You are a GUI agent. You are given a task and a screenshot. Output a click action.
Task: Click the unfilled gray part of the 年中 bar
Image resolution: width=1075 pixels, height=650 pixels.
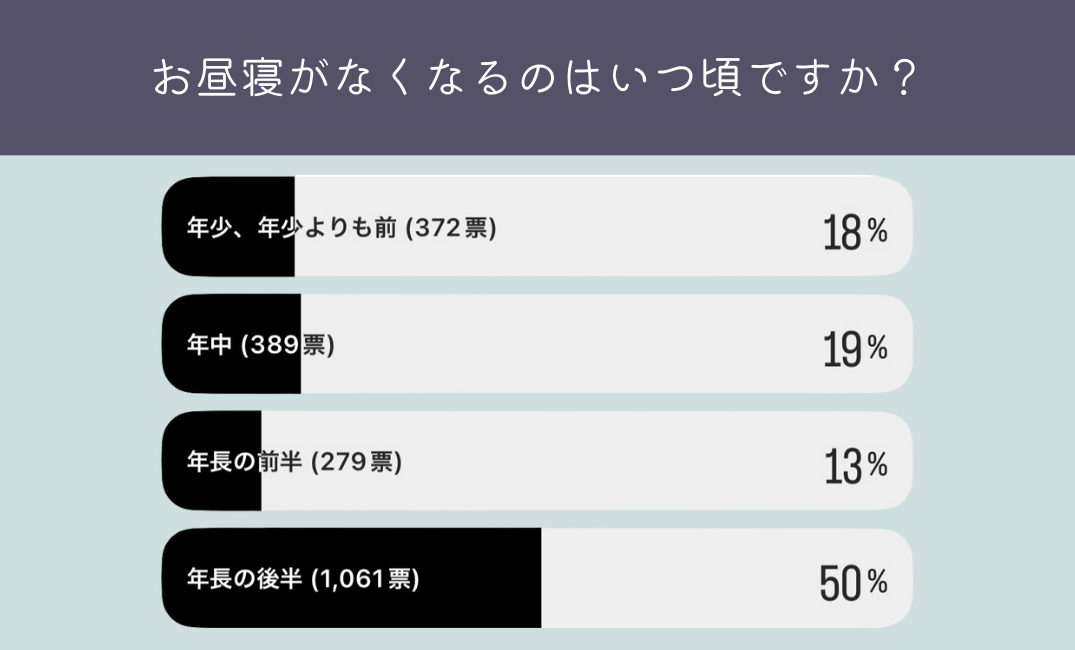pos(600,345)
